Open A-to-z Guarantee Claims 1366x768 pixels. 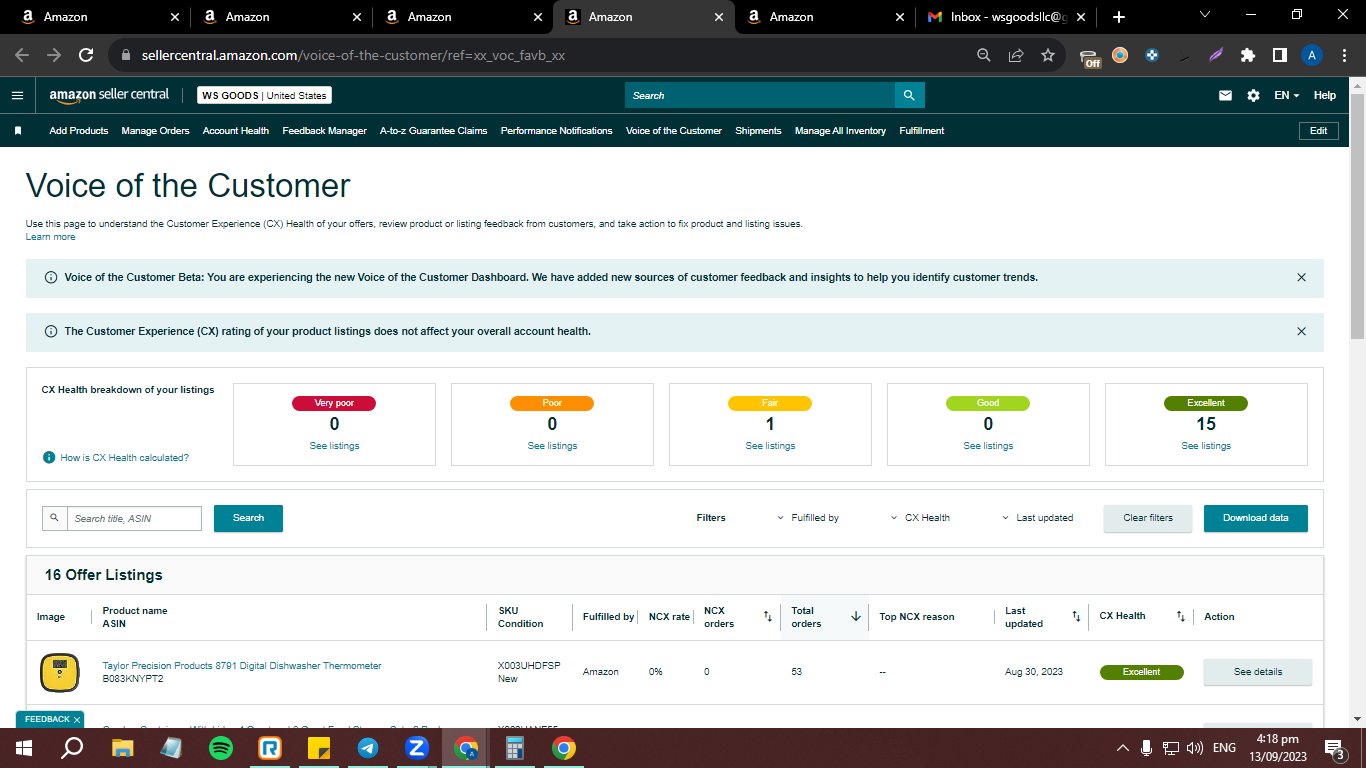point(434,131)
